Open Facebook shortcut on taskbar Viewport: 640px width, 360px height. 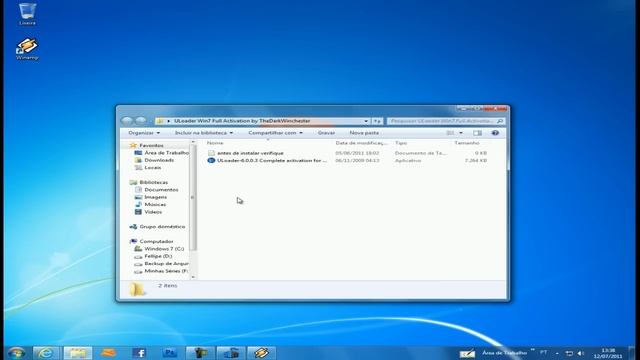(139, 353)
